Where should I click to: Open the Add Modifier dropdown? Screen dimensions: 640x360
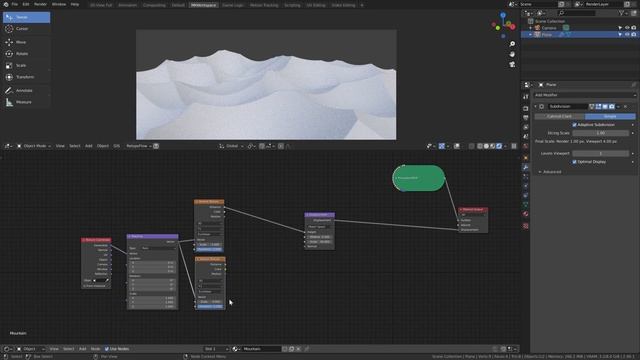(x=584, y=95)
